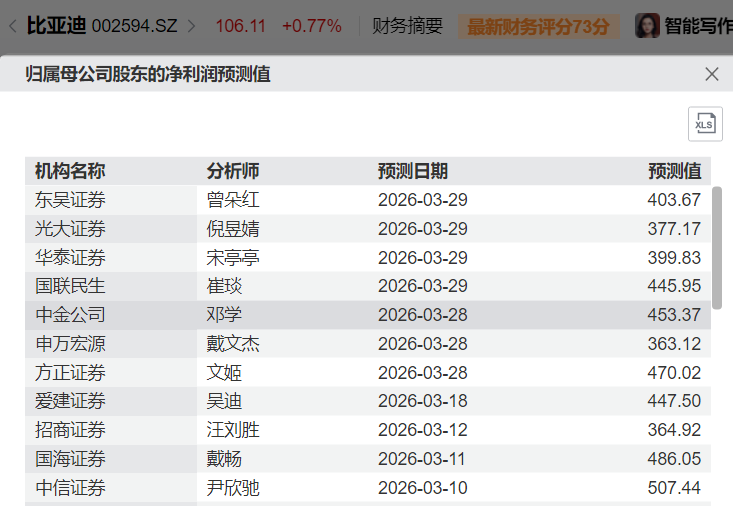Go to previous stock with left chevron

click(x=13, y=26)
